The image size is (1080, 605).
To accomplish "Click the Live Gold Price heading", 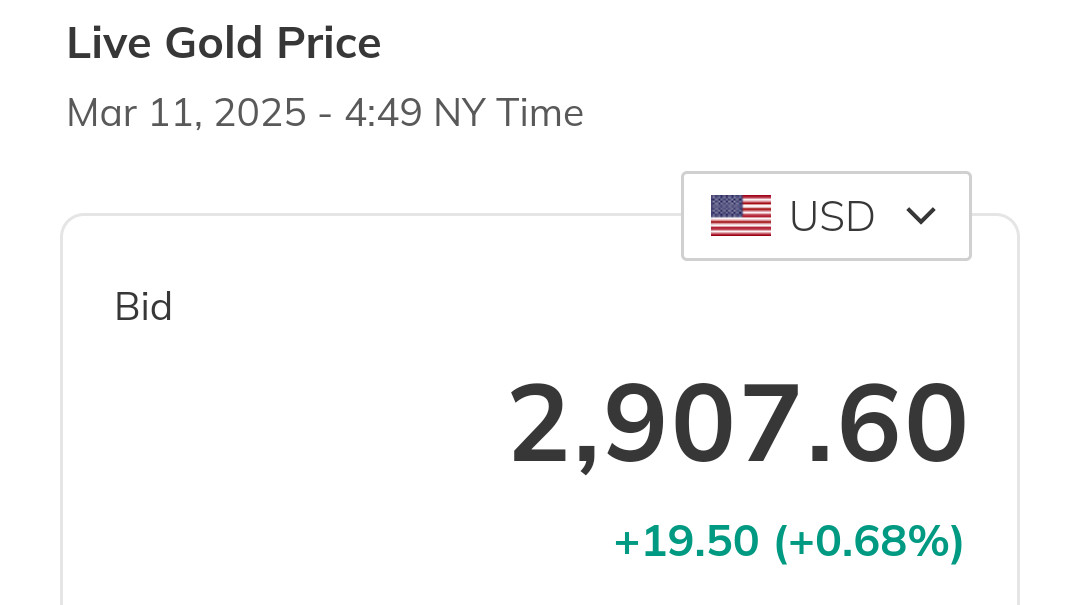I will click(x=224, y=44).
